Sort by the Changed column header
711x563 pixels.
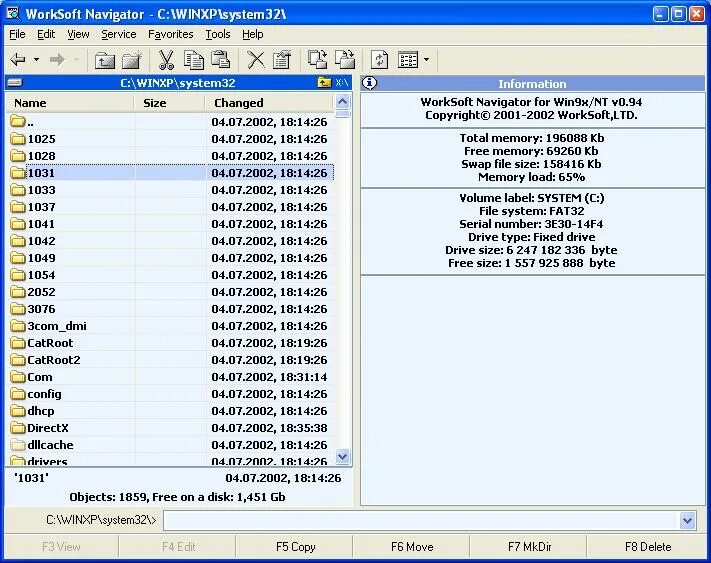[x=269, y=103]
